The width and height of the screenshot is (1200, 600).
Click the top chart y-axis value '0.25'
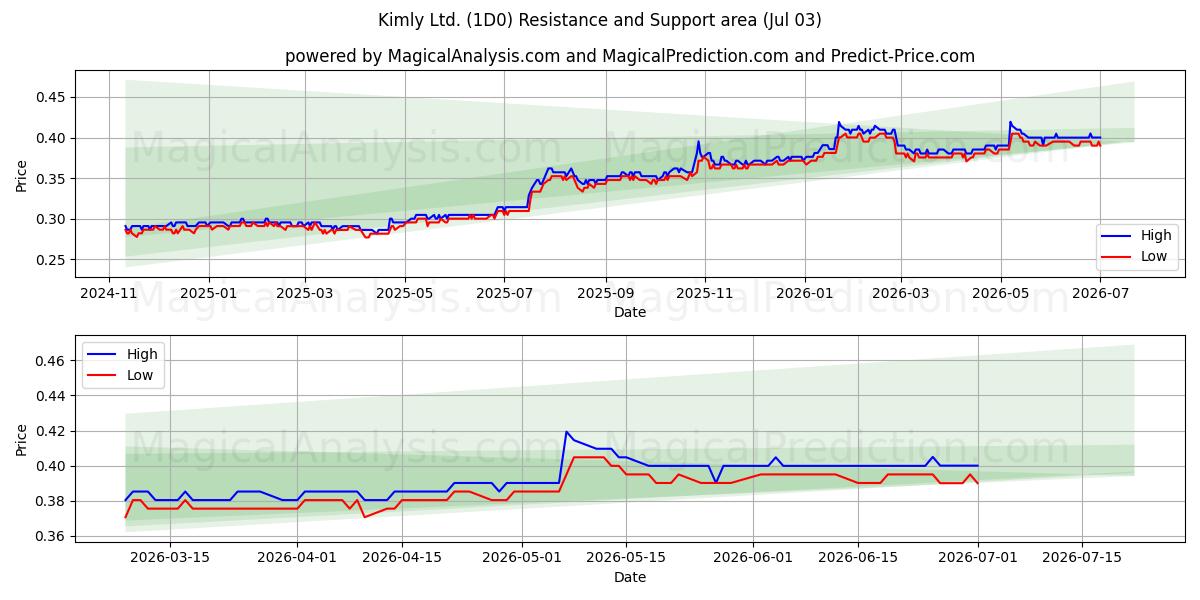[51, 260]
